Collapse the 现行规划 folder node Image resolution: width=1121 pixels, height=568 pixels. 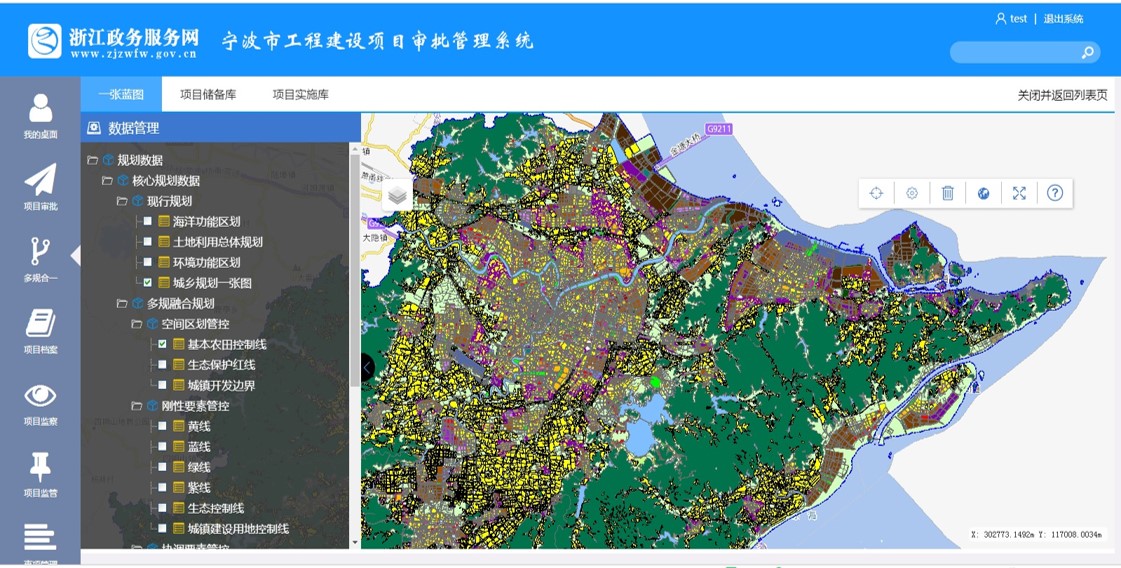[x=122, y=201]
